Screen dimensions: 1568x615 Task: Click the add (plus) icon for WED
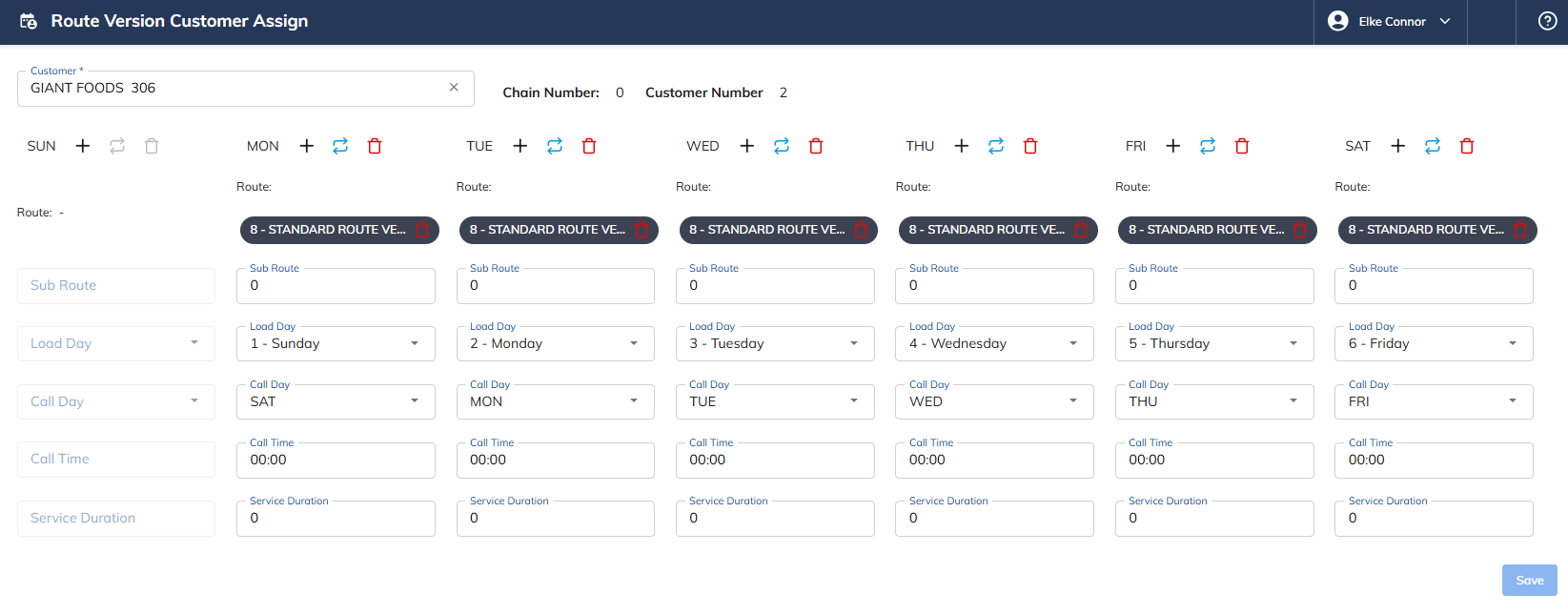pyautogui.click(x=747, y=146)
